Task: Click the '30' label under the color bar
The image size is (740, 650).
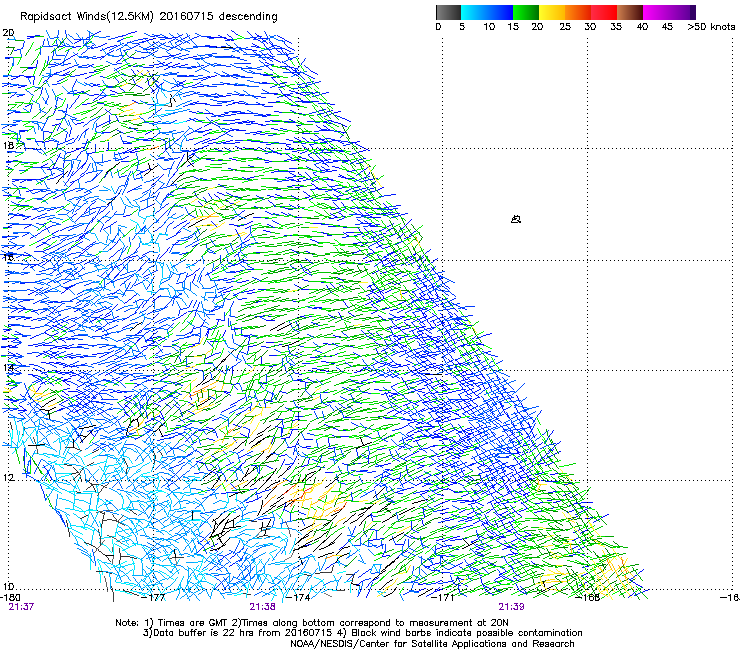Action: tap(590, 27)
